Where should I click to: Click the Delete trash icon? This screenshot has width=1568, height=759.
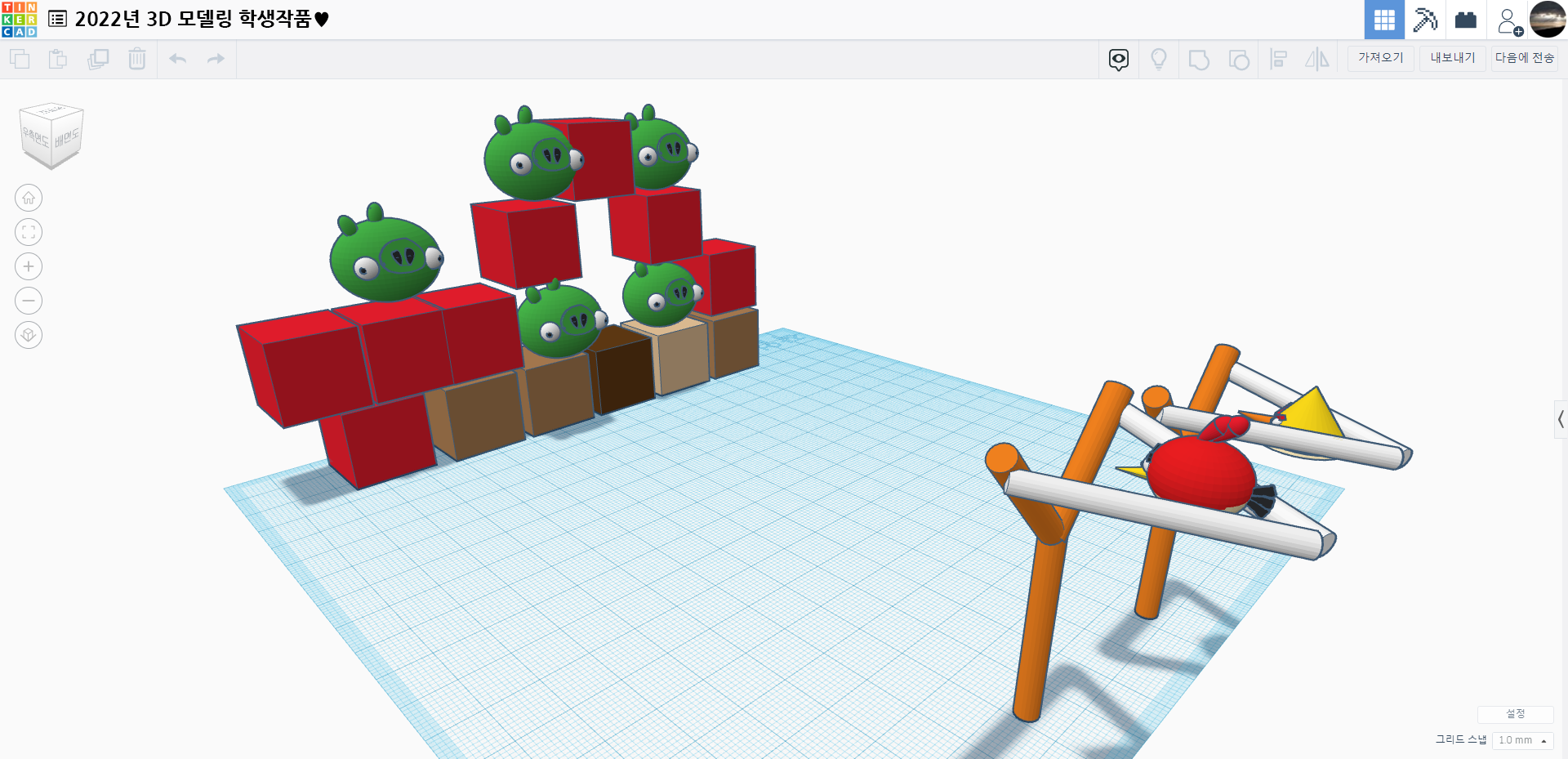point(137,59)
